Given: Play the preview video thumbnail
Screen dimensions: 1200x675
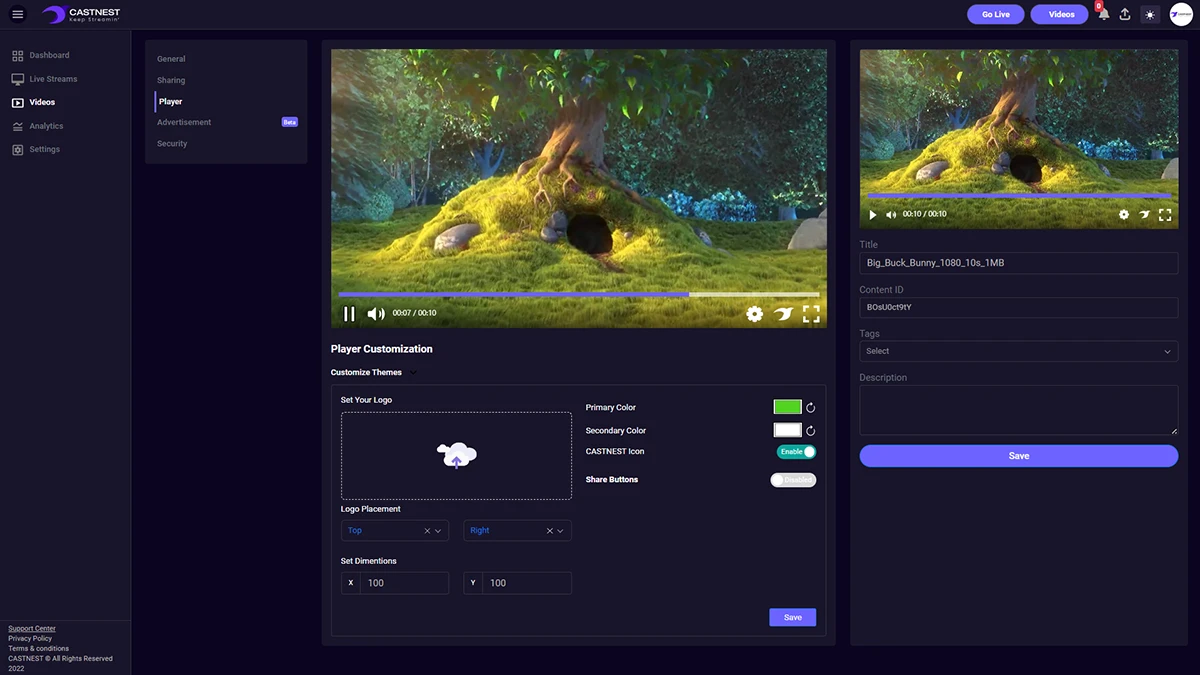Looking at the screenshot, I should click(x=873, y=215).
